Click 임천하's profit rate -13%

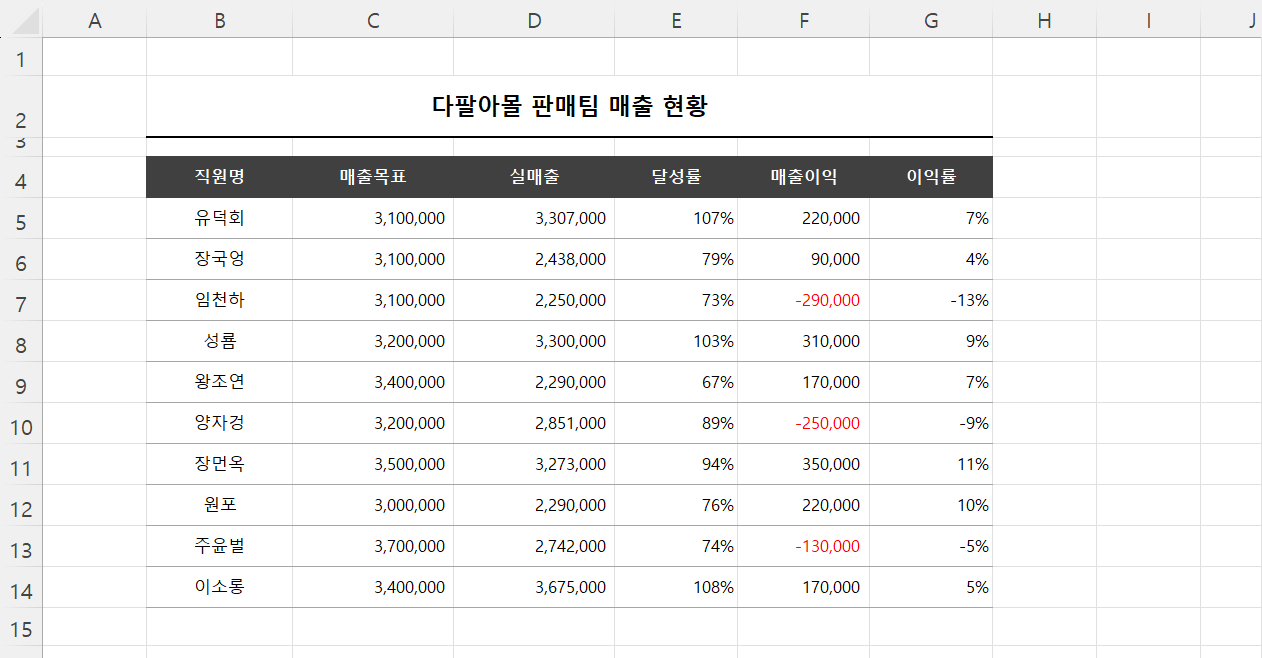click(x=969, y=300)
